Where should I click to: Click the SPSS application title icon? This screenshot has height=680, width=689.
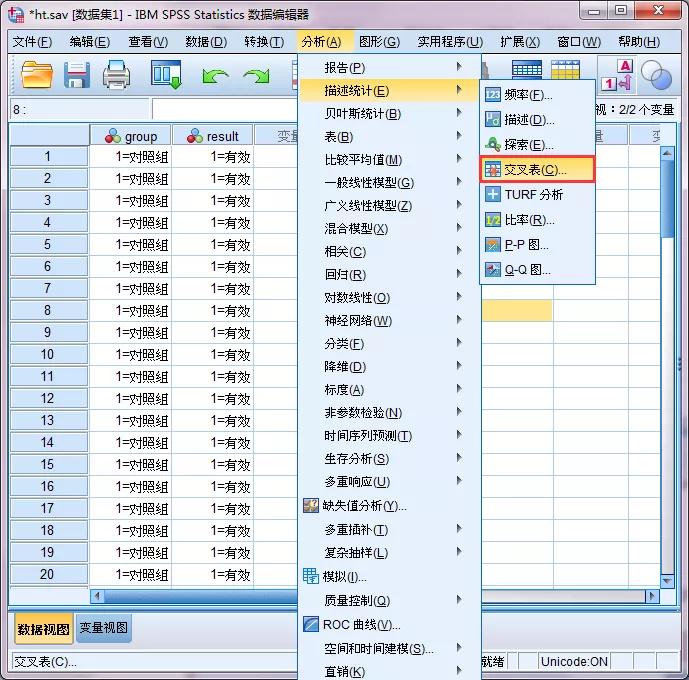point(16,15)
